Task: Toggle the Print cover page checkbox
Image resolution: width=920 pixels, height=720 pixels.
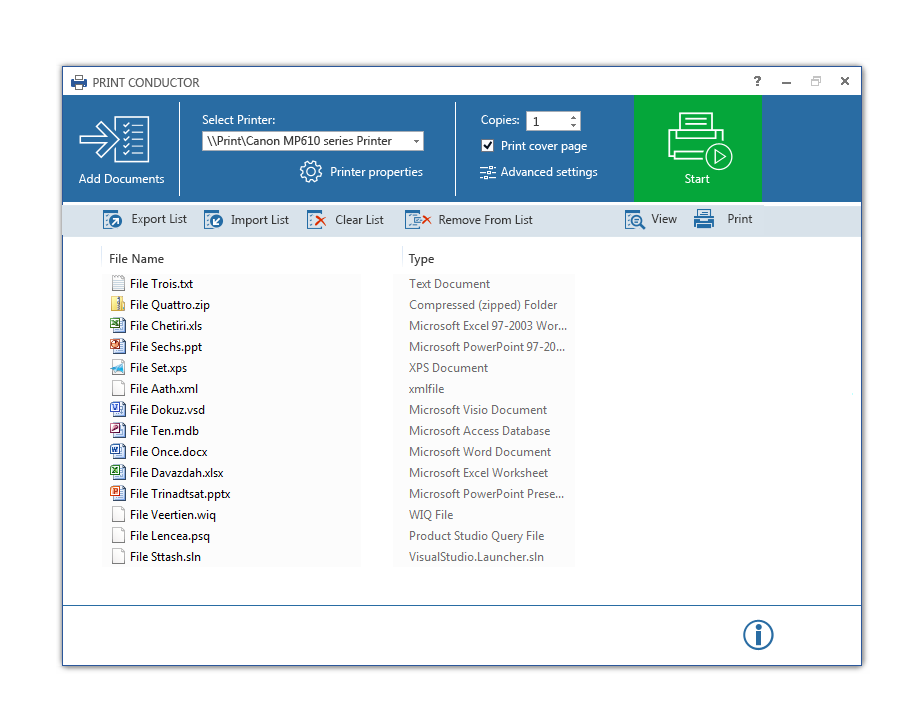Action: [x=488, y=146]
